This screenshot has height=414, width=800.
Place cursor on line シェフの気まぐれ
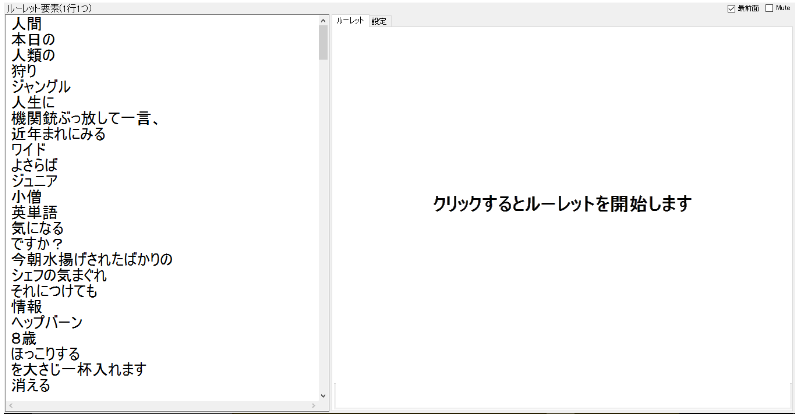tap(59, 275)
